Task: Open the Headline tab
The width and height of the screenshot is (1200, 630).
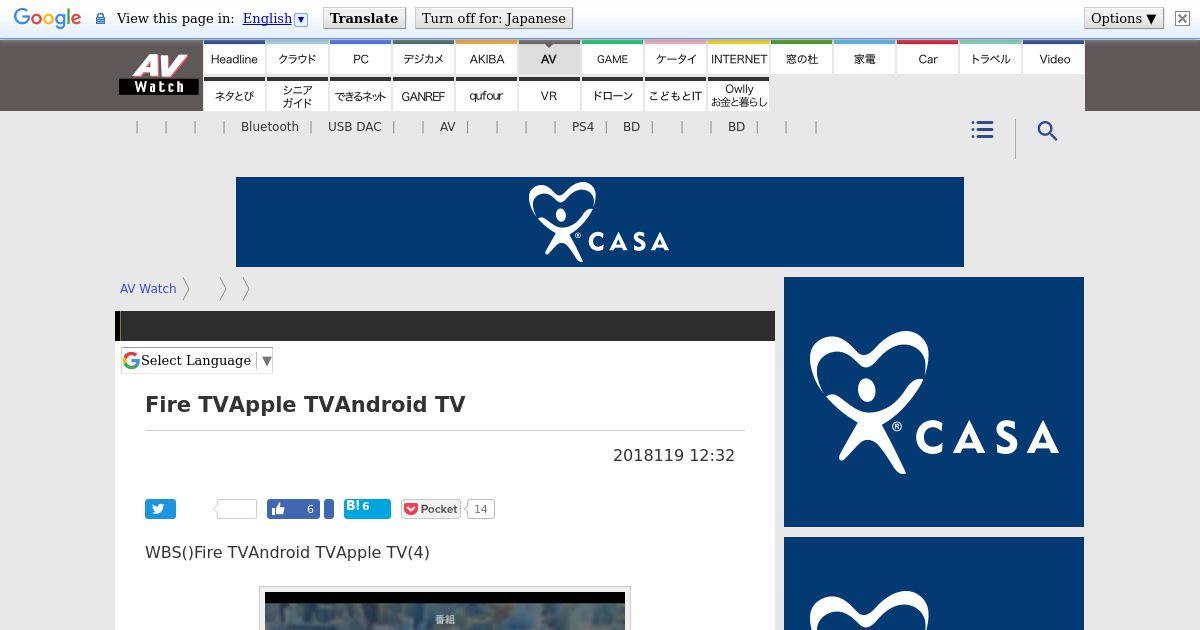Action: (x=234, y=58)
